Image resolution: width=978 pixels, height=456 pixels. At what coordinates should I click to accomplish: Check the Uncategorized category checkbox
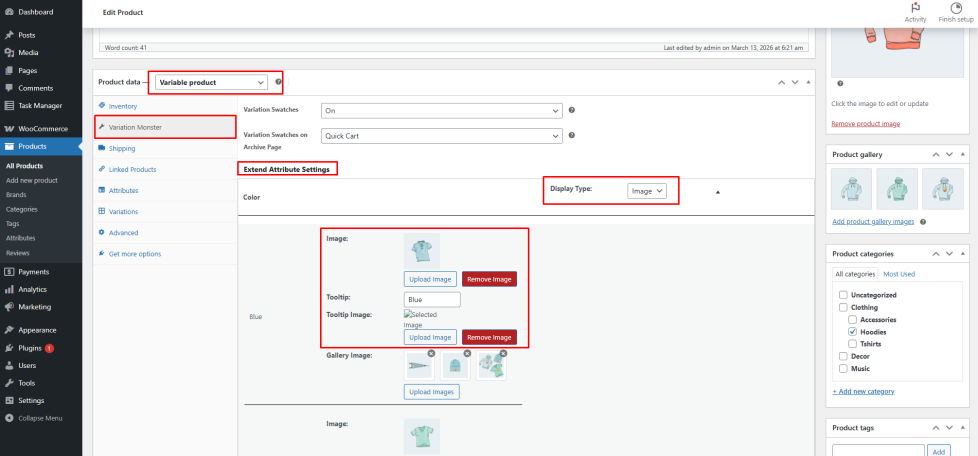(843, 295)
